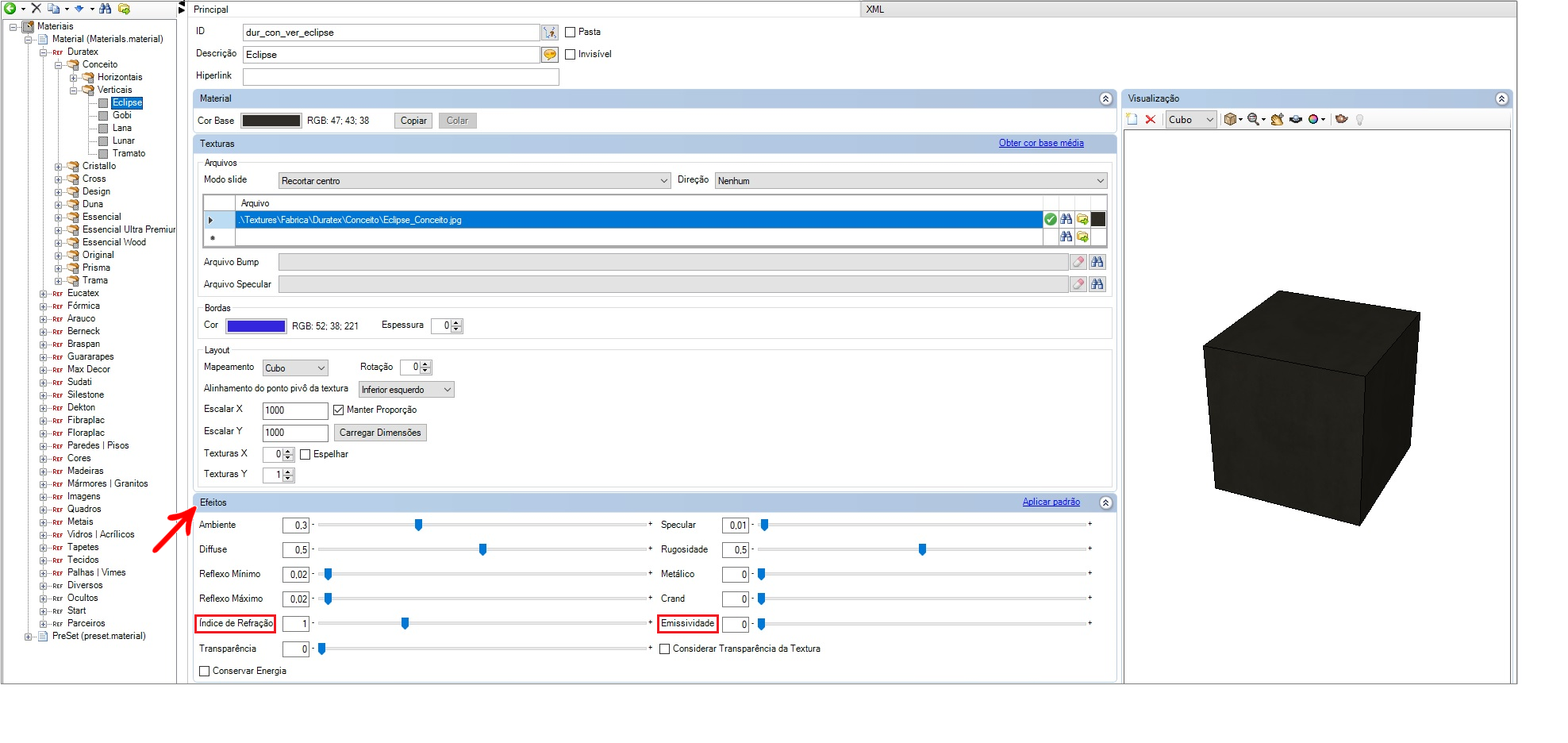Screen dimensions: 1568x743
Task: Click the folder-with-arrow icon in tree toolbar
Action: tap(124, 9)
